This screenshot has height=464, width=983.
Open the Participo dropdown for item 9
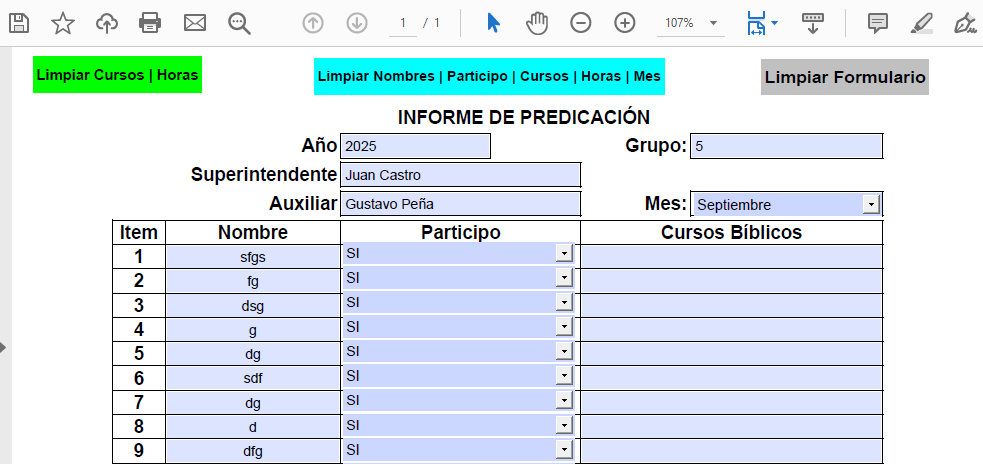coord(564,449)
